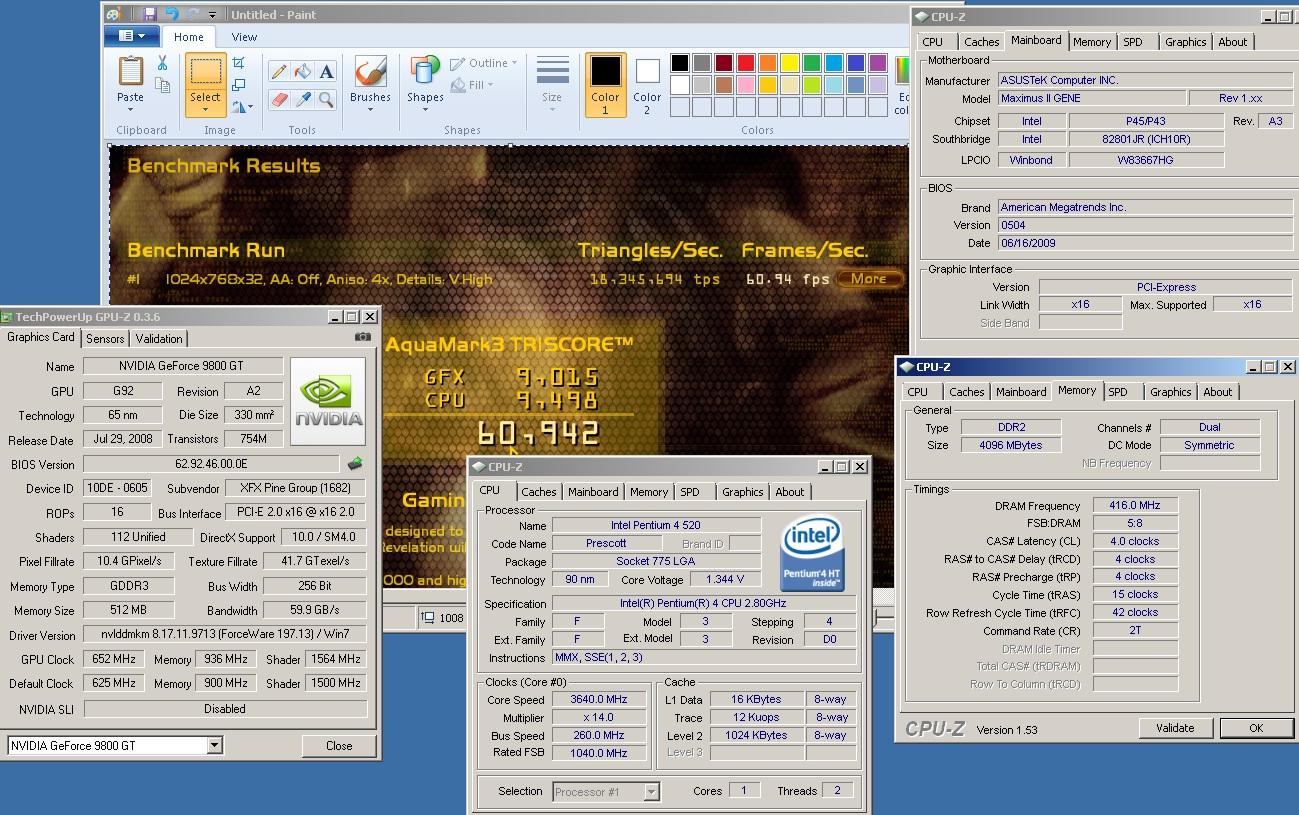This screenshot has width=1299, height=815.
Task: Open the GPU-Z graphics card selection dropdown
Action: (214, 745)
